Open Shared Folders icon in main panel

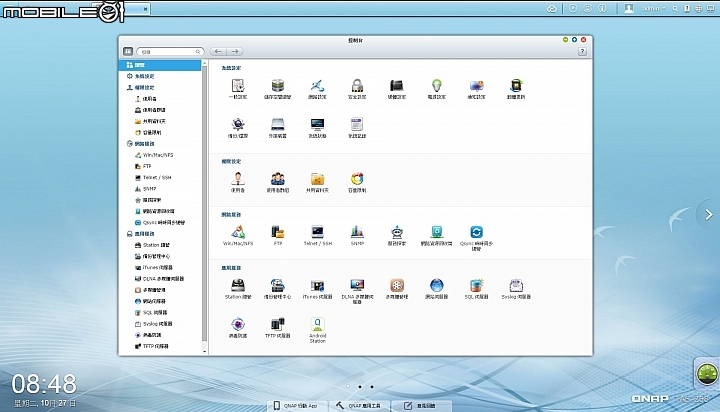317,179
